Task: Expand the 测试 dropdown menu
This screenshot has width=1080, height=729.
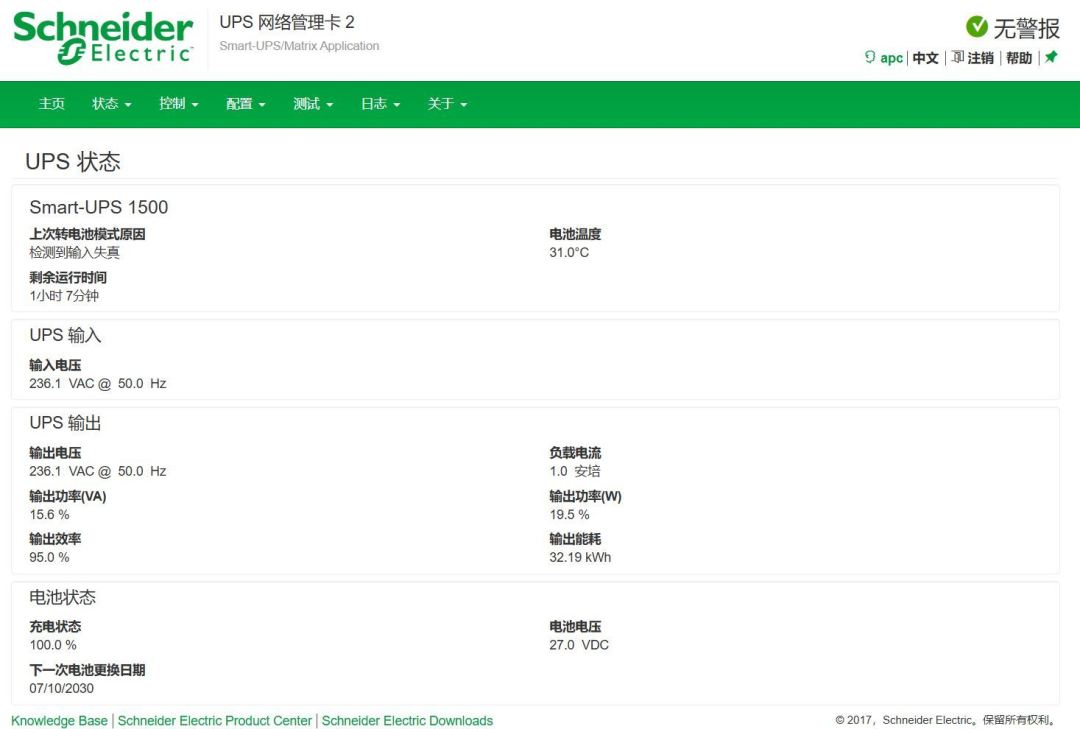Action: click(313, 104)
